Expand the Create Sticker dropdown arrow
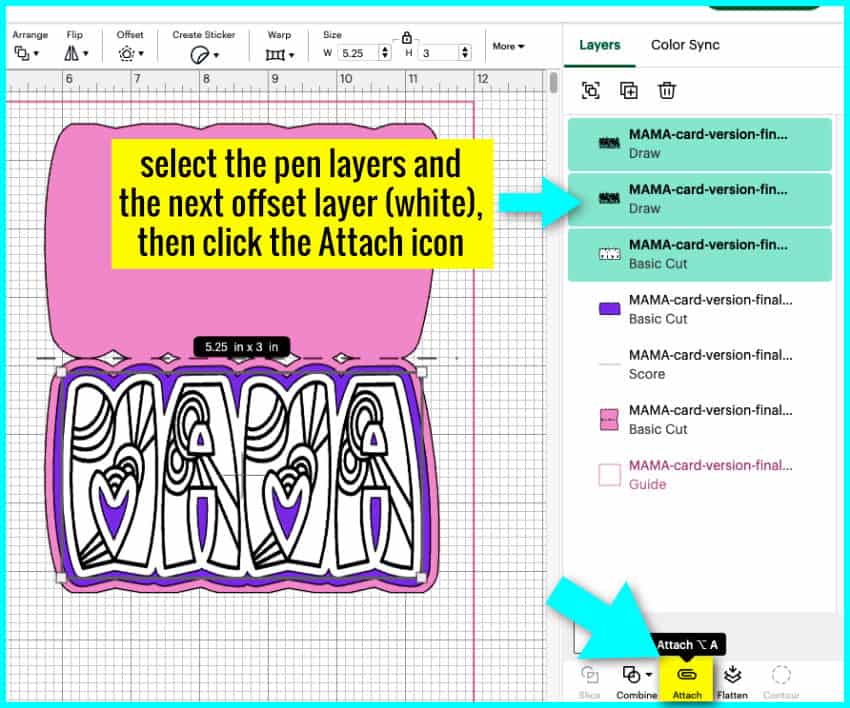Screen dimensions: 850x708 (216, 55)
